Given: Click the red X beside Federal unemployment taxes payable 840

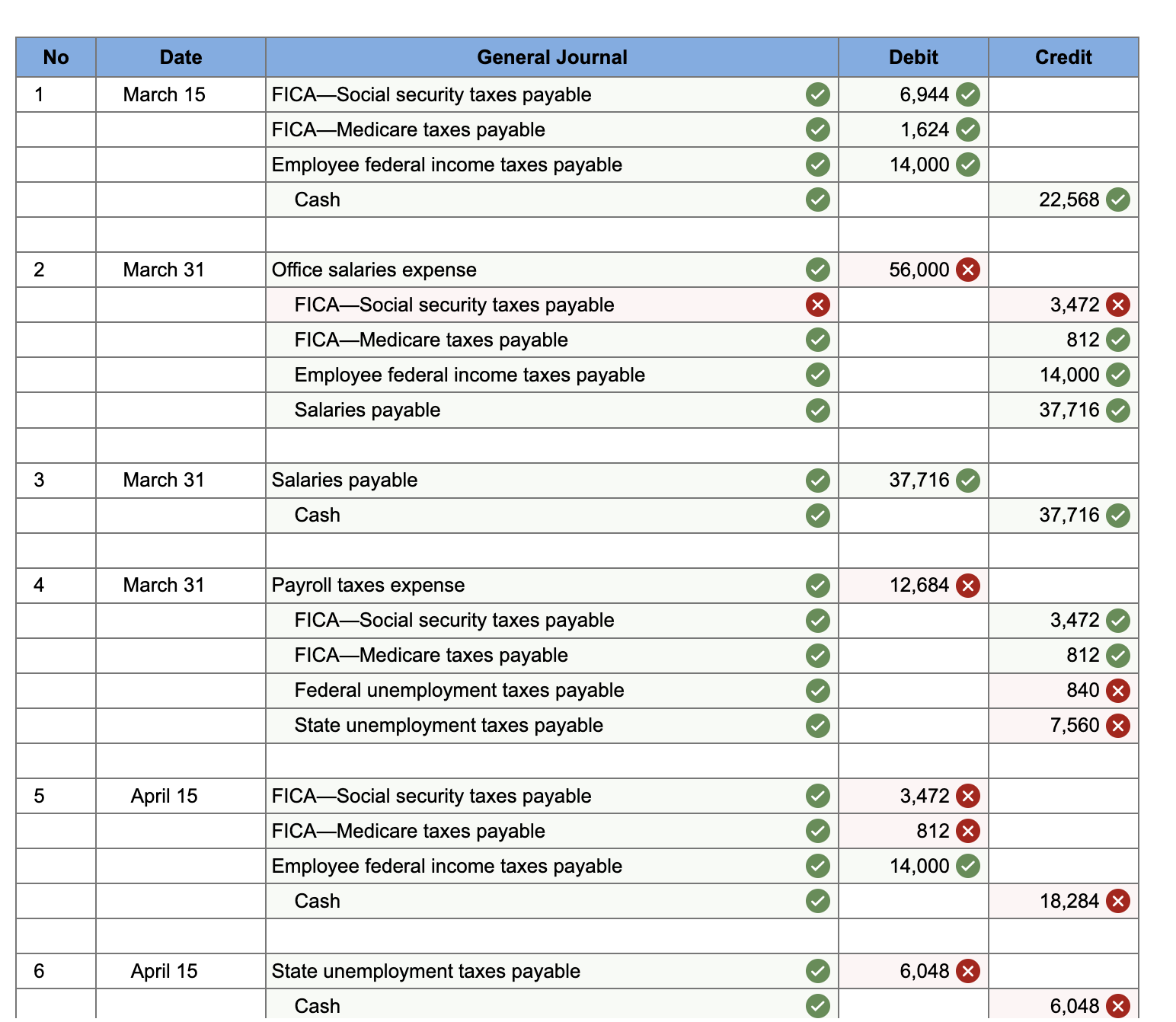Looking at the screenshot, I should coord(1118,690).
